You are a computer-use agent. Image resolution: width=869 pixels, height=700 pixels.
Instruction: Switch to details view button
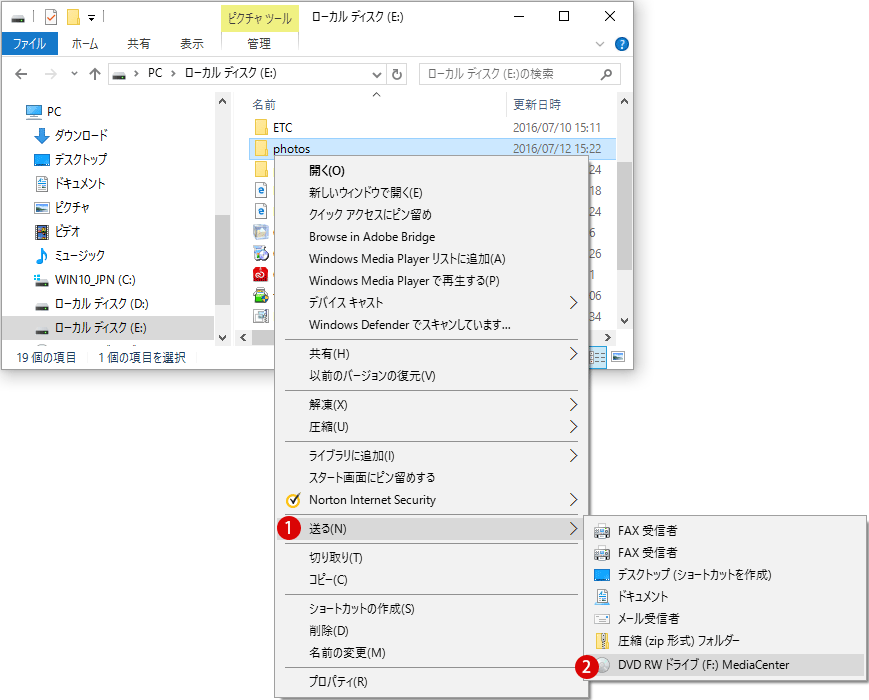click(x=600, y=356)
